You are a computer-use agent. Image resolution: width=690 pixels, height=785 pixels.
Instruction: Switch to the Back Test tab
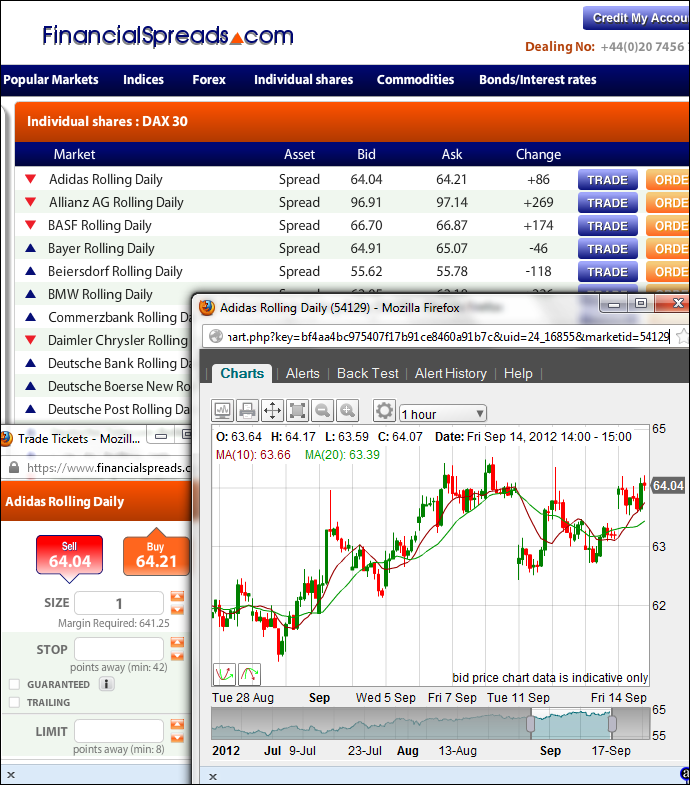coord(368,373)
